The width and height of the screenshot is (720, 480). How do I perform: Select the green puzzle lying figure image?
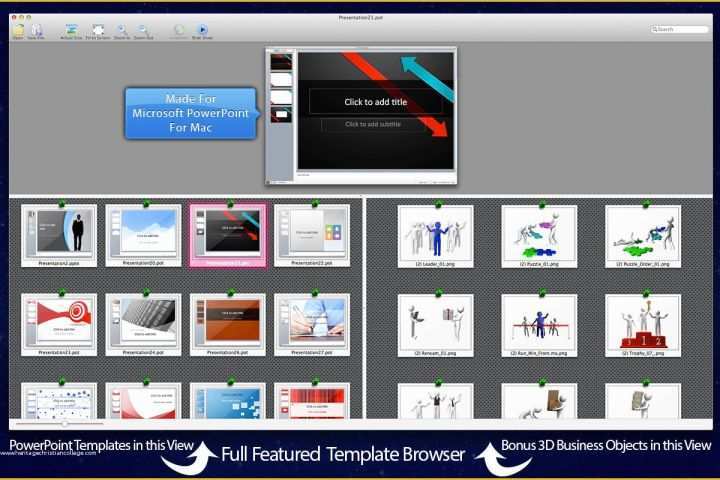(643, 237)
